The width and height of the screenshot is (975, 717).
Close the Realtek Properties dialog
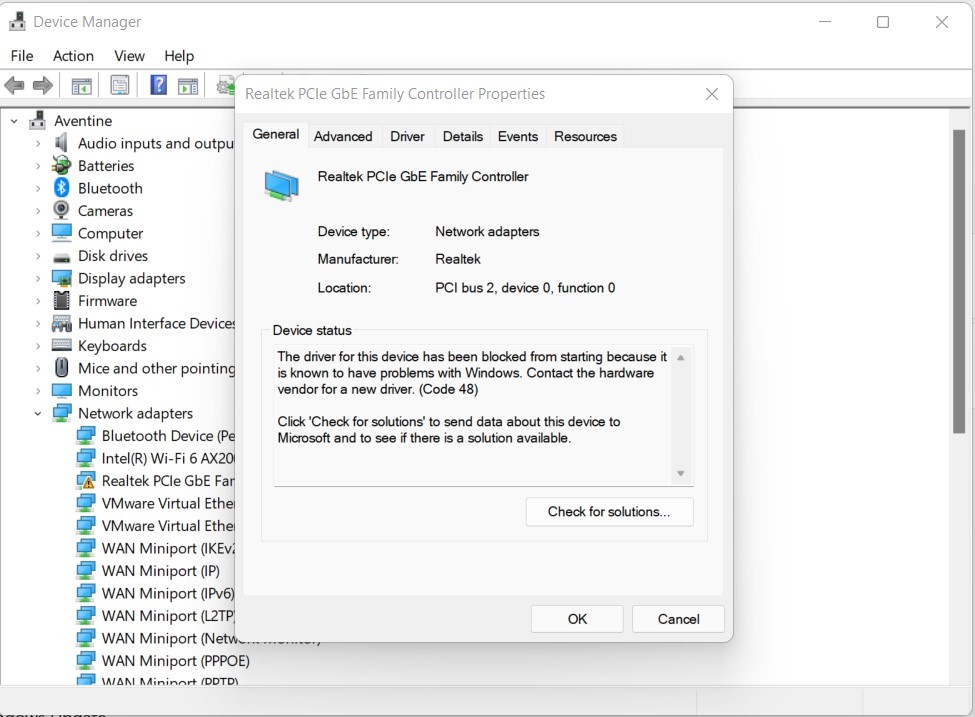pyautogui.click(x=712, y=94)
